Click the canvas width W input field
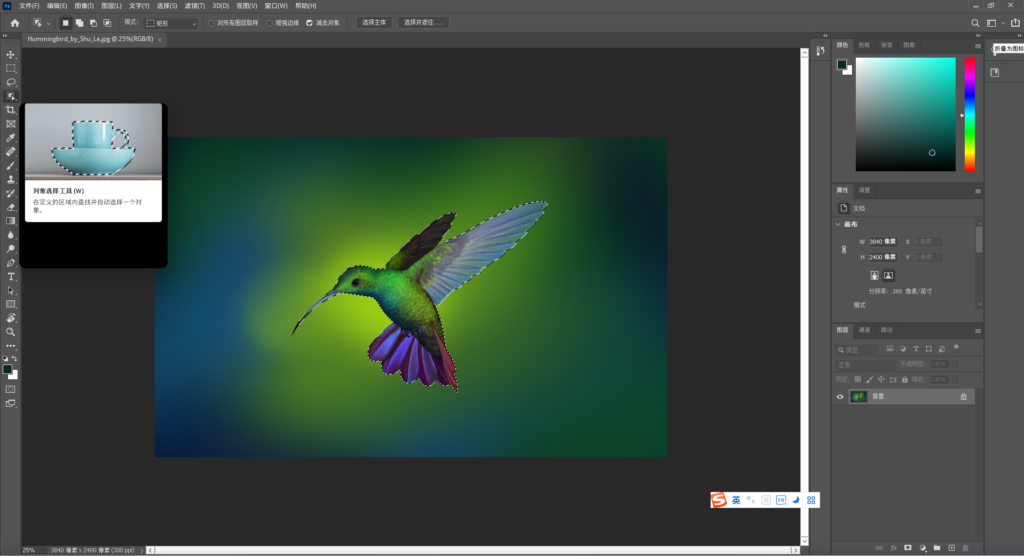1024x556 pixels. [x=883, y=242]
